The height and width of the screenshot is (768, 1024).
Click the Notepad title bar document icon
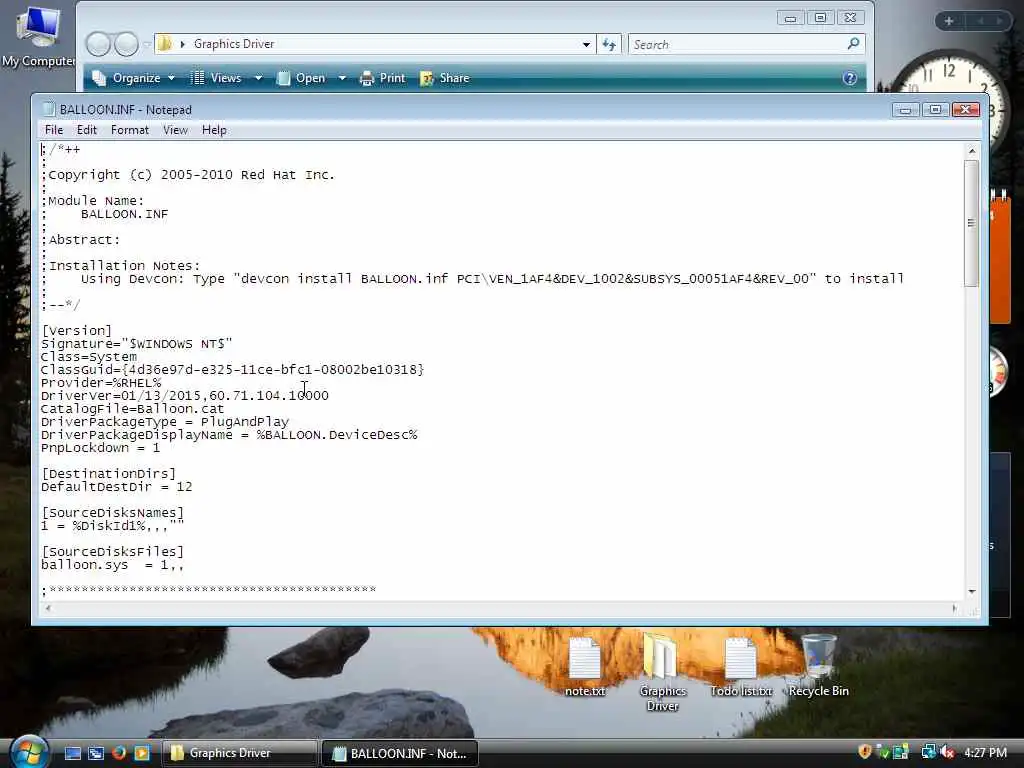48,109
